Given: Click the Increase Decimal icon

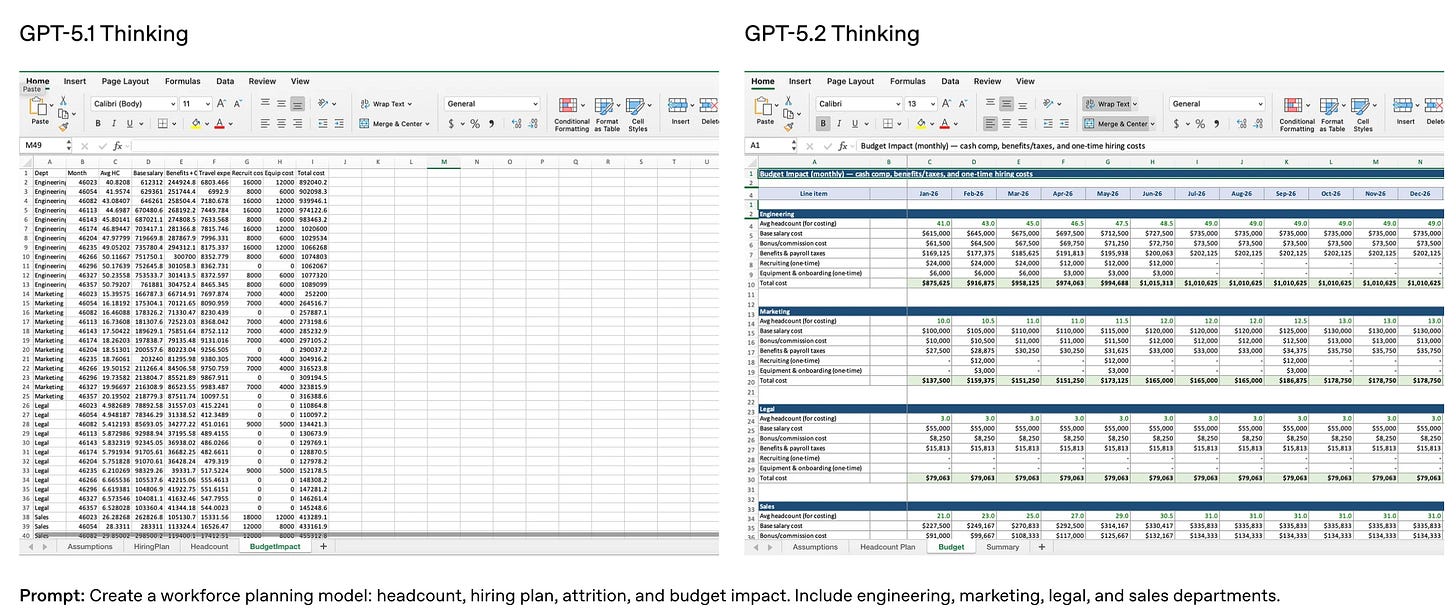Looking at the screenshot, I should [x=1242, y=123].
